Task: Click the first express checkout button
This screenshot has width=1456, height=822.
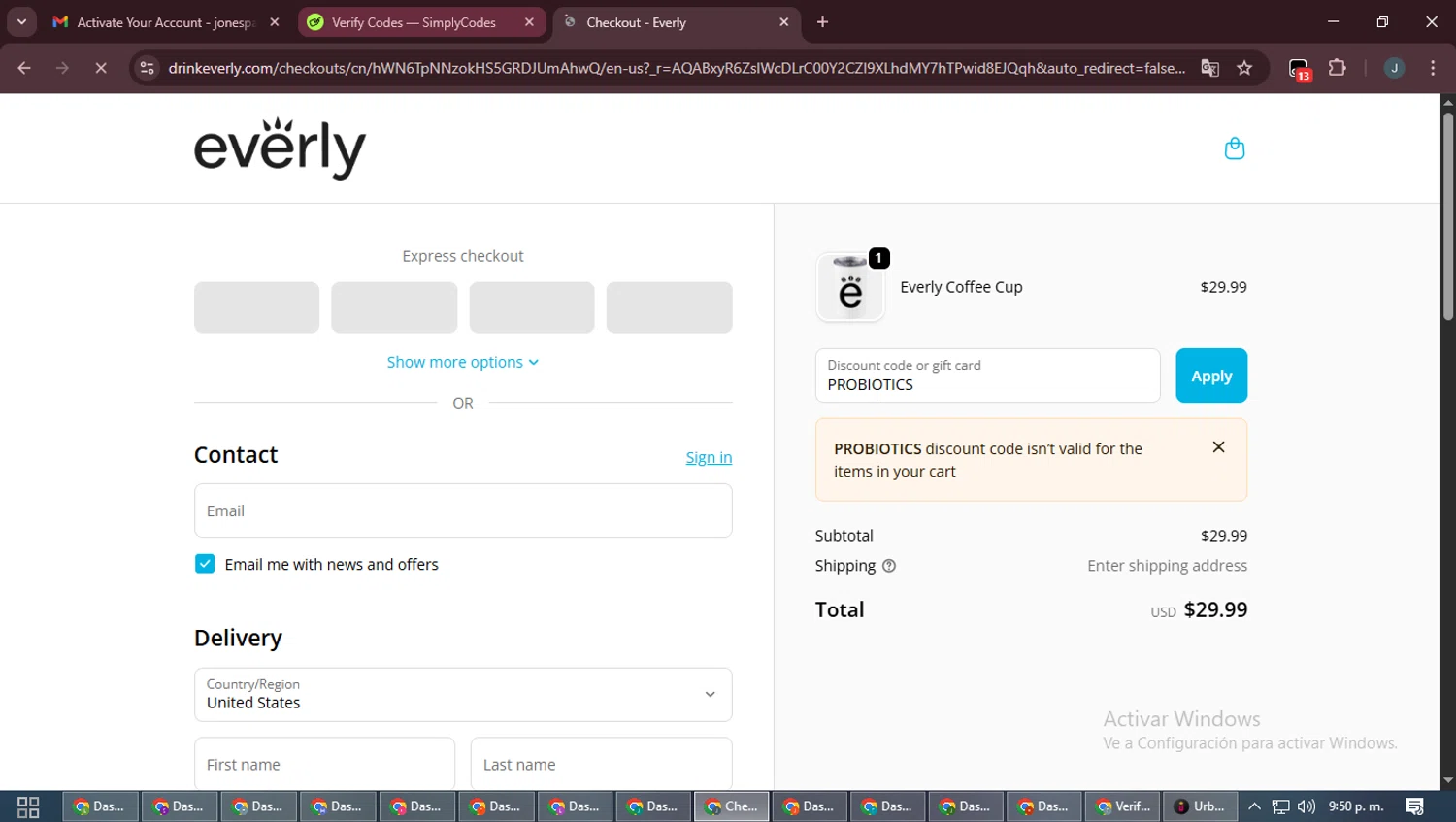Action: tap(256, 308)
